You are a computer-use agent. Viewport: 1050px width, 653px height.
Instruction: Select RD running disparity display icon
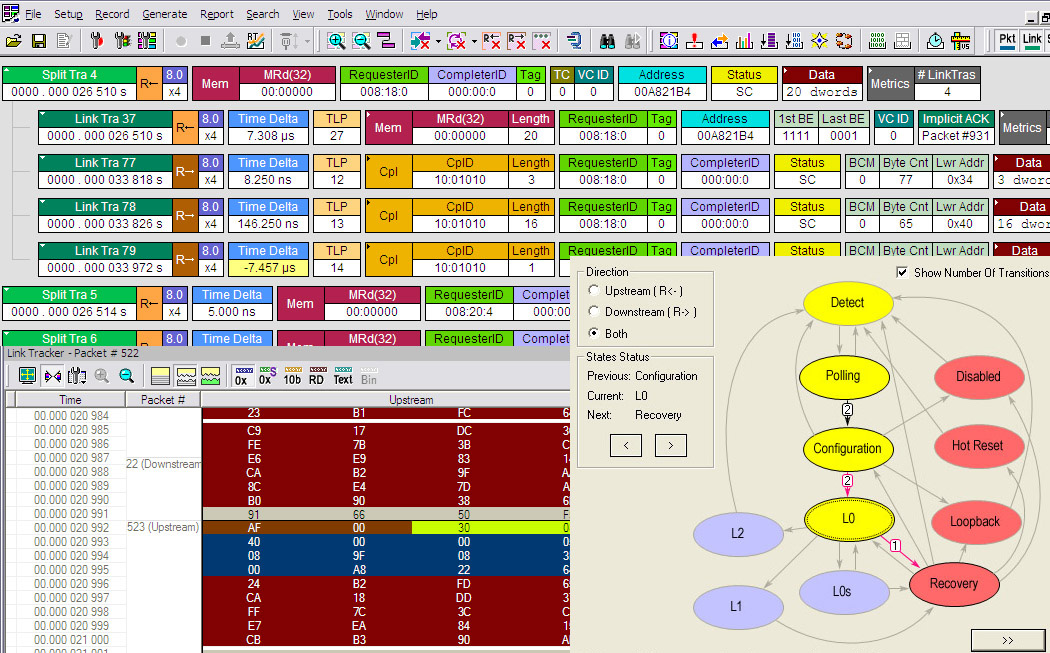pyautogui.click(x=317, y=376)
